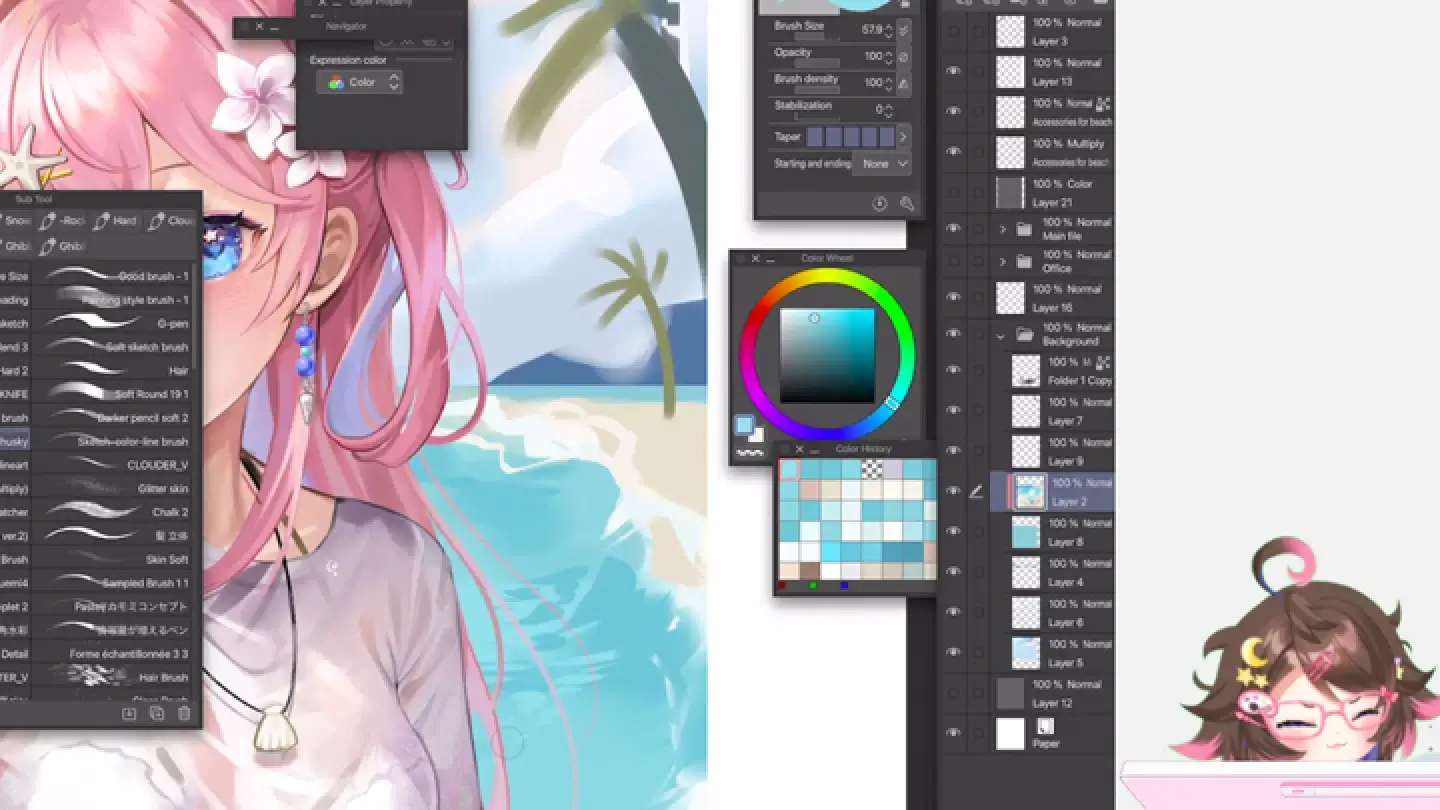Open Opacity dynamics settings icon
Screen dimensions: 1440x810
pos(904,57)
